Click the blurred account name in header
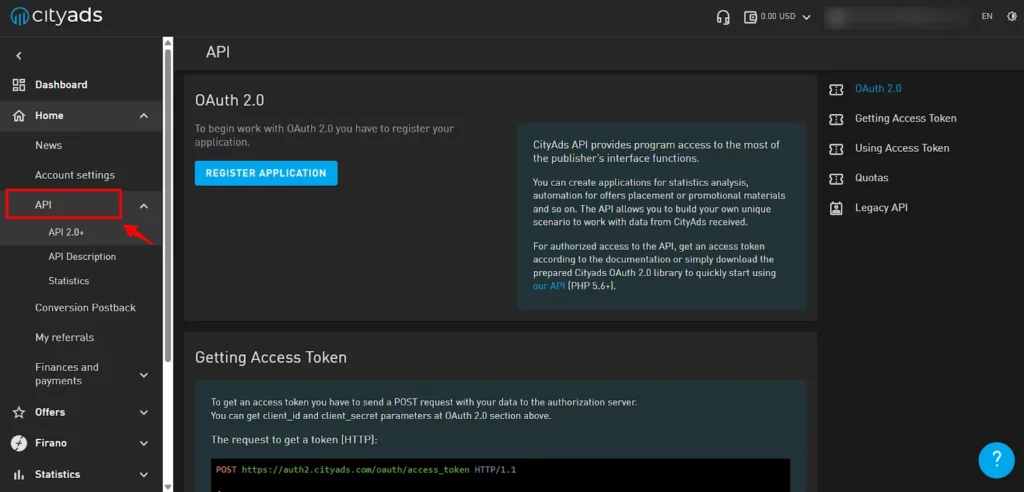 (x=894, y=17)
